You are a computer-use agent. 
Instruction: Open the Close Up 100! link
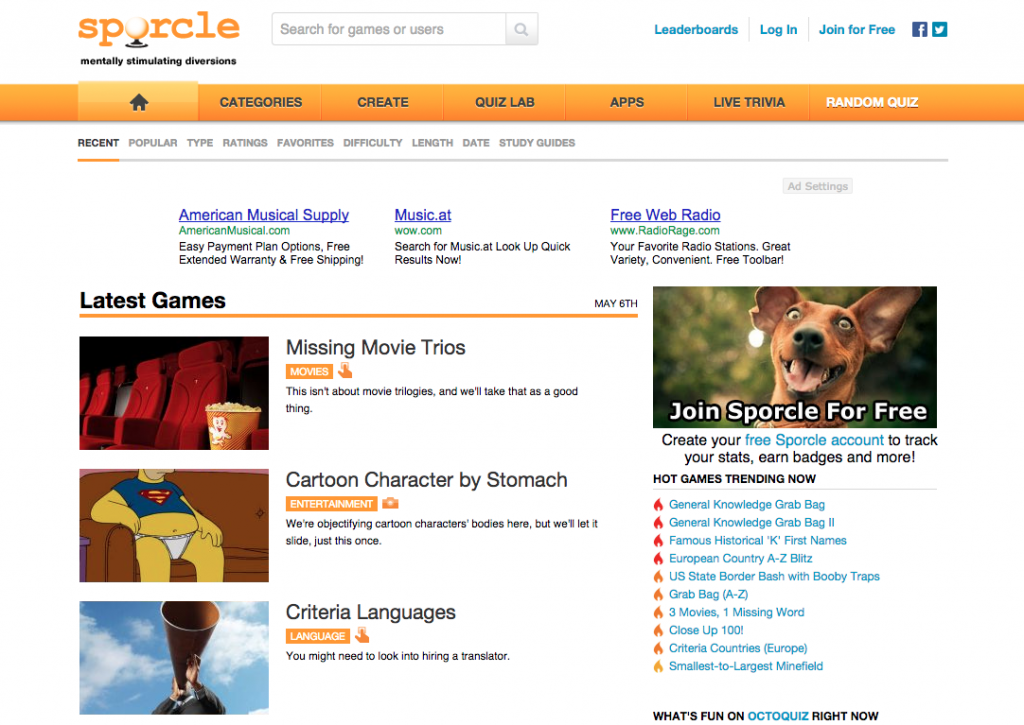(706, 630)
